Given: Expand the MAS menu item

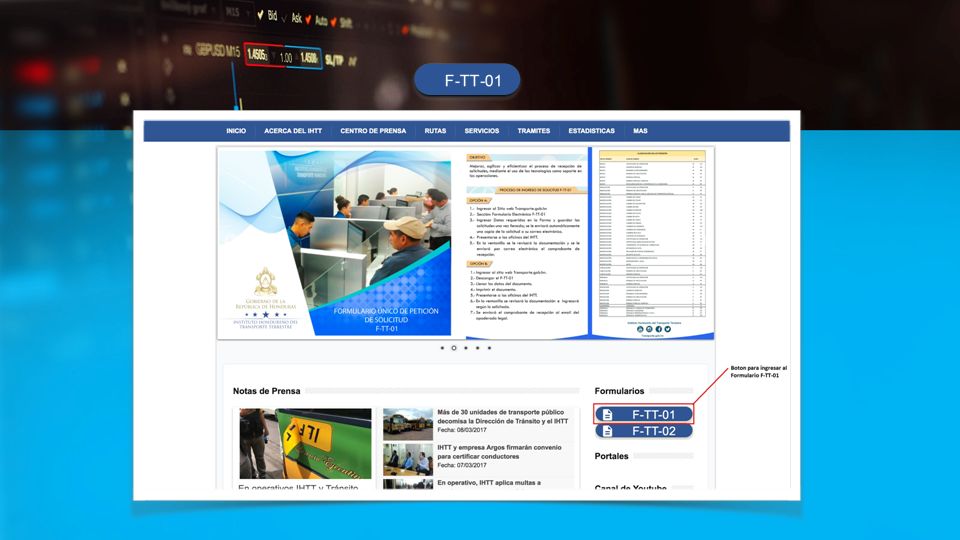Looking at the screenshot, I should pos(640,131).
